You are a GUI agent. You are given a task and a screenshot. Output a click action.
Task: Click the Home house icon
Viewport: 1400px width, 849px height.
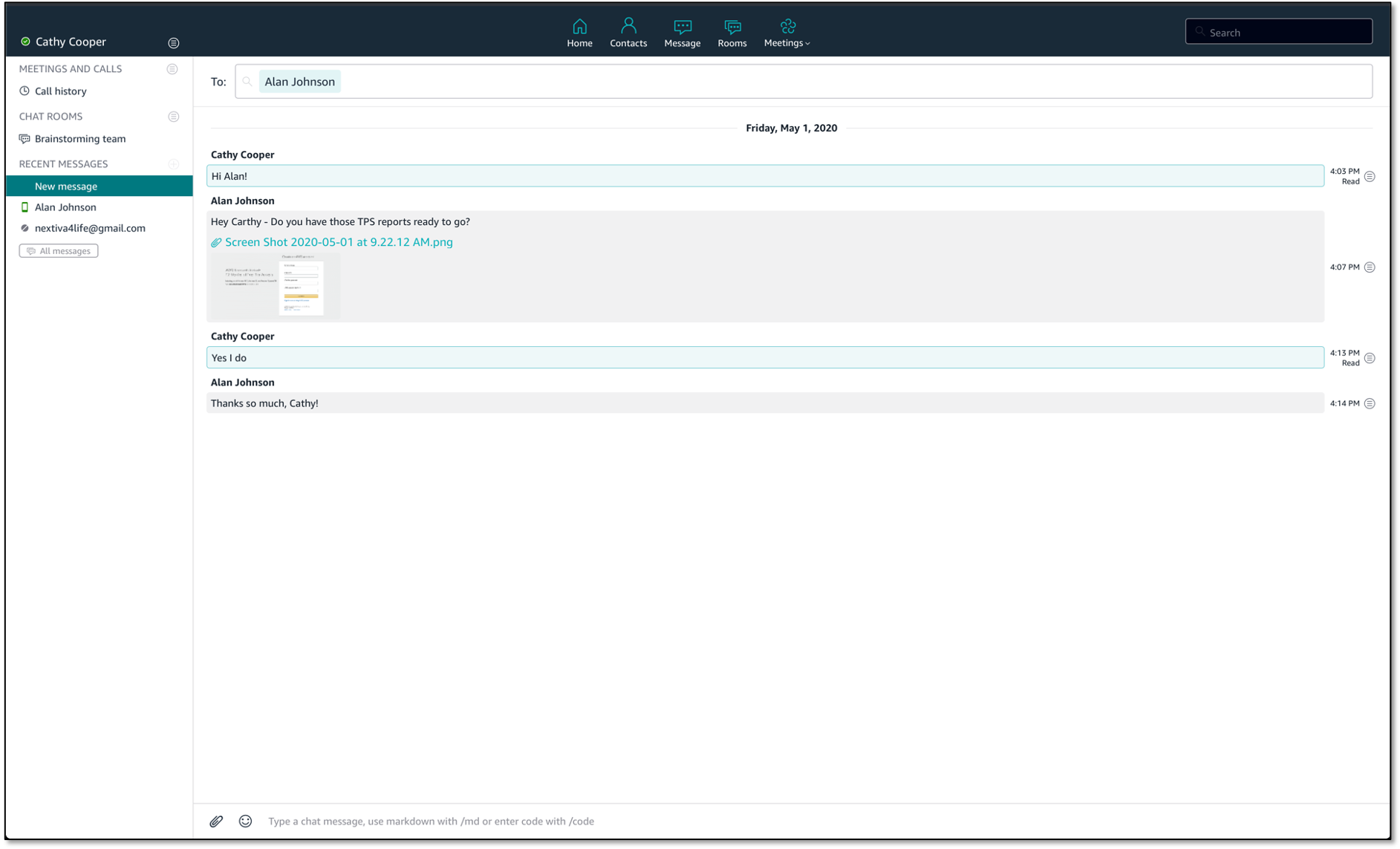pos(579,26)
